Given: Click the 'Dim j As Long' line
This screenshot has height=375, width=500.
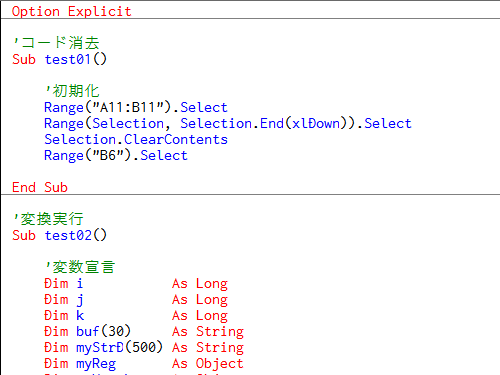Looking at the screenshot, I should click(x=136, y=299).
